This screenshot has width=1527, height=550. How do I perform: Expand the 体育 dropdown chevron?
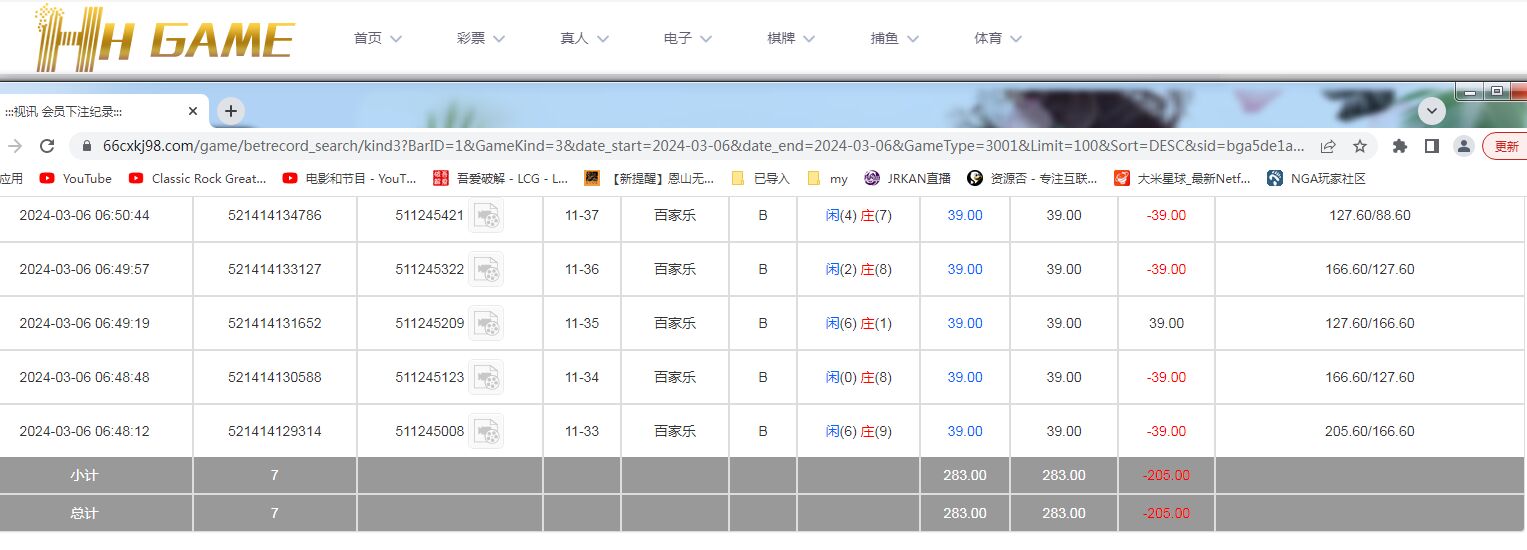pyautogui.click(x=1016, y=39)
